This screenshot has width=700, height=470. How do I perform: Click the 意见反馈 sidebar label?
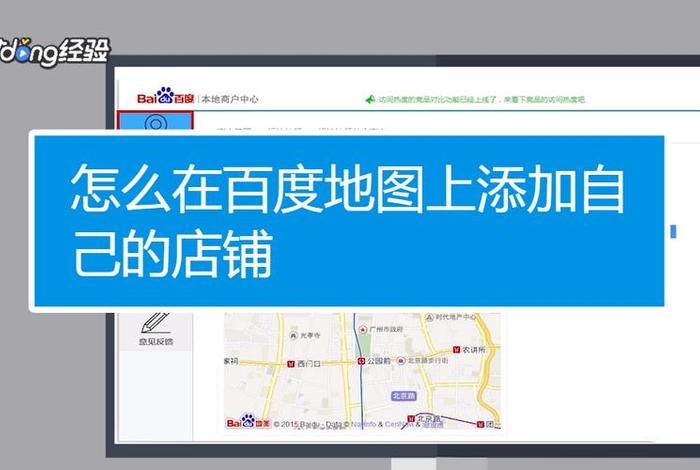(x=155, y=342)
